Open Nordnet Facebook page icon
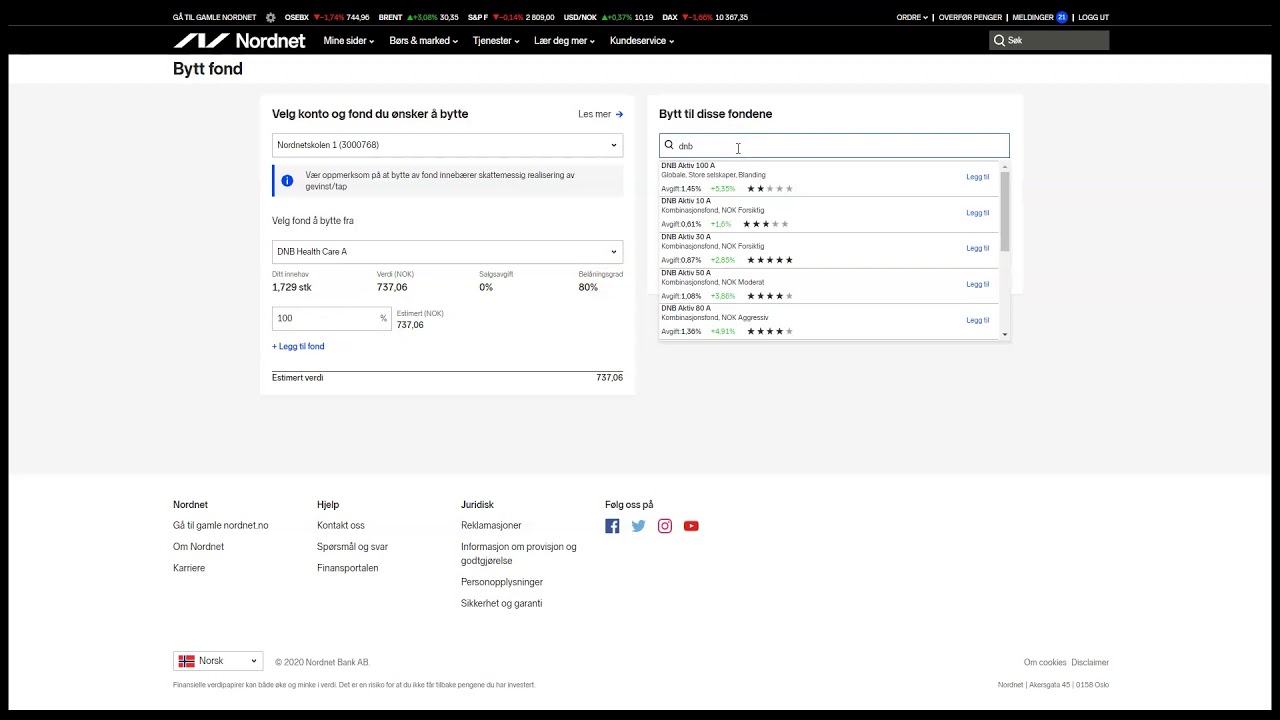 (612, 526)
